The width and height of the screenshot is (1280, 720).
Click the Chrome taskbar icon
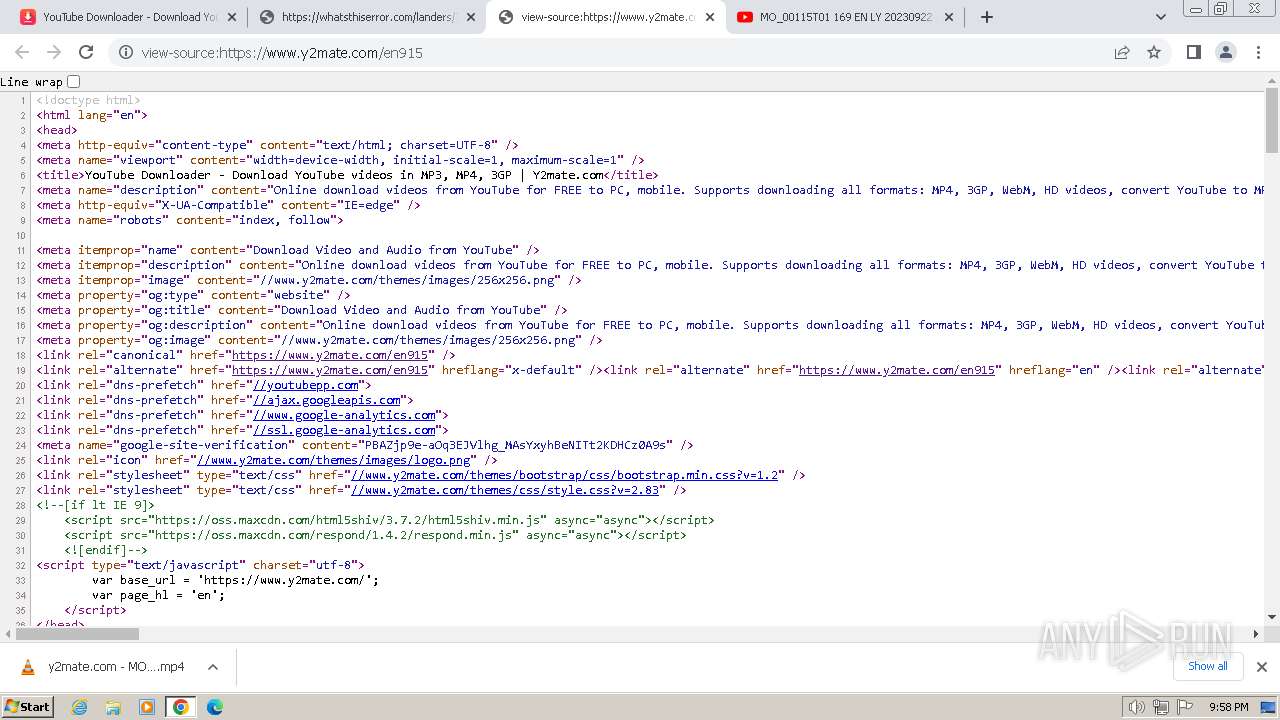point(181,707)
